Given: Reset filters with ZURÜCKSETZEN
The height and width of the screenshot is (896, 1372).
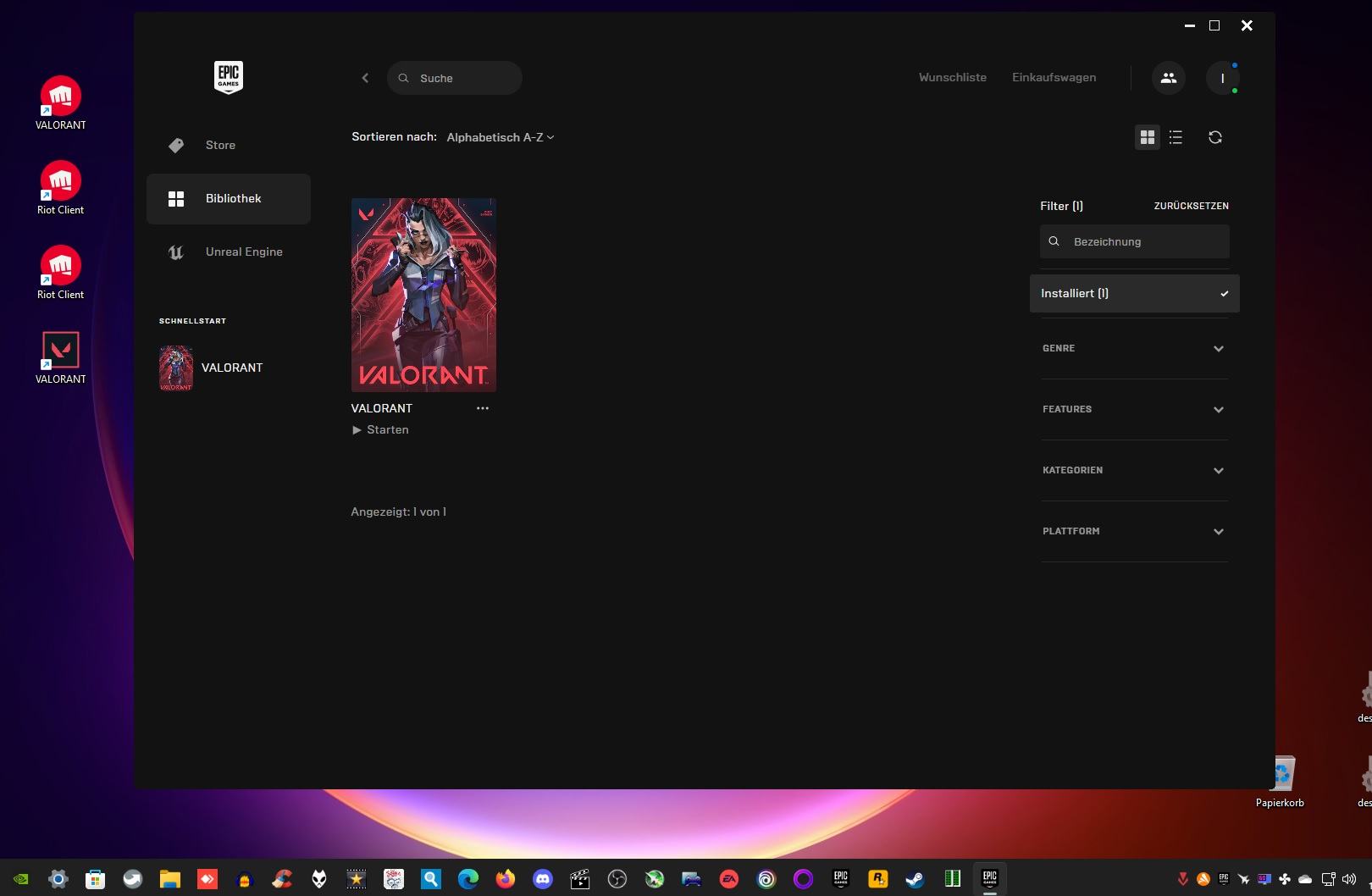Looking at the screenshot, I should [1191, 206].
